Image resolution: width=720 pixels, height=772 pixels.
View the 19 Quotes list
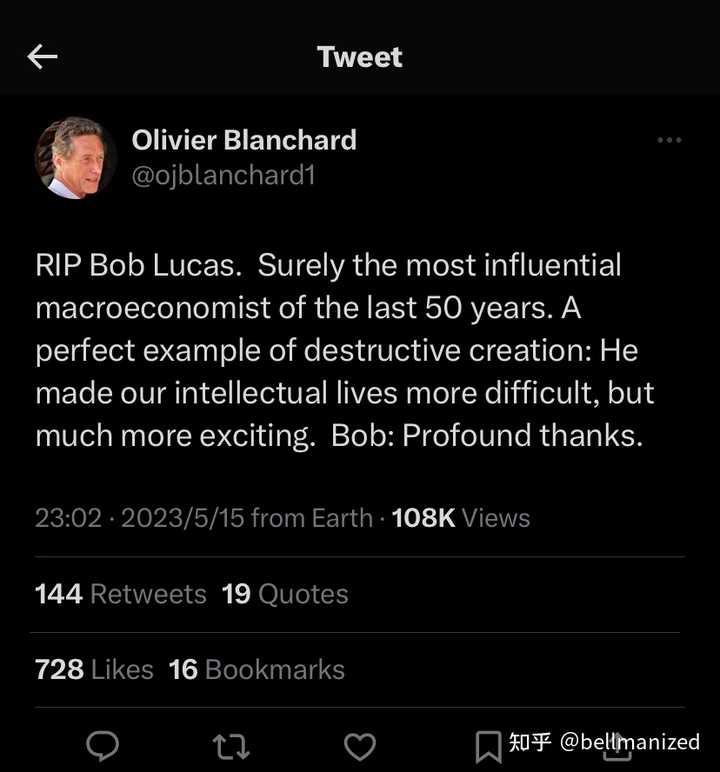(x=285, y=594)
